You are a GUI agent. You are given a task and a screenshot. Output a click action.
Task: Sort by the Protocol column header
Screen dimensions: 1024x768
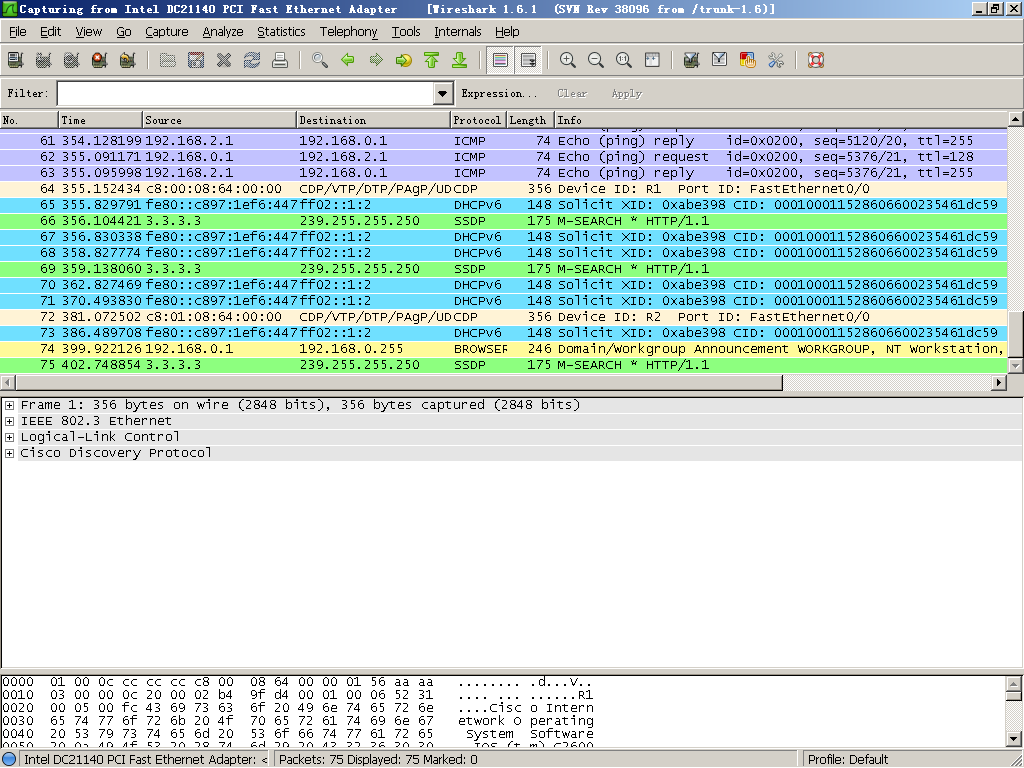pyautogui.click(x=478, y=120)
